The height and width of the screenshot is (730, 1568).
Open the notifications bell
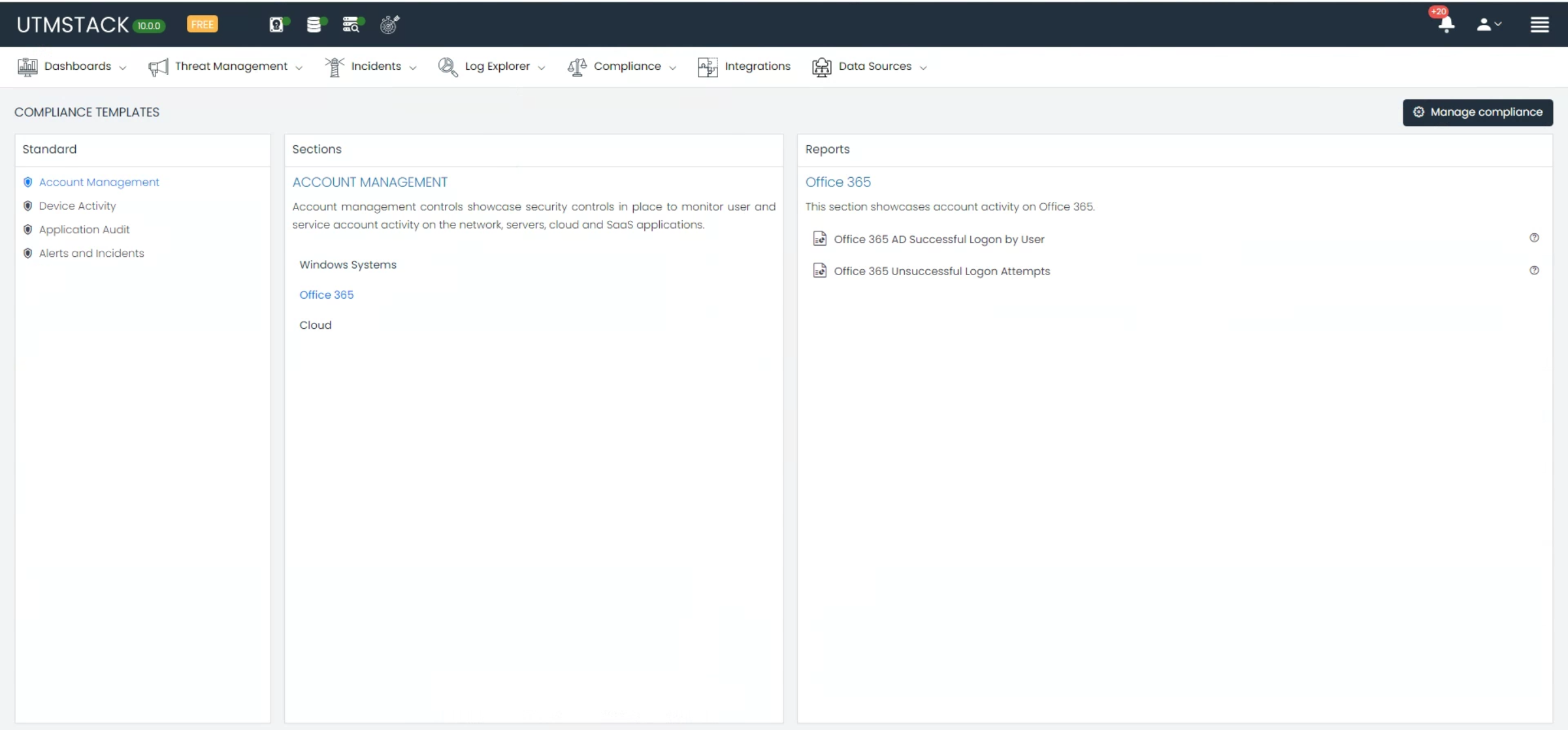click(x=1446, y=25)
